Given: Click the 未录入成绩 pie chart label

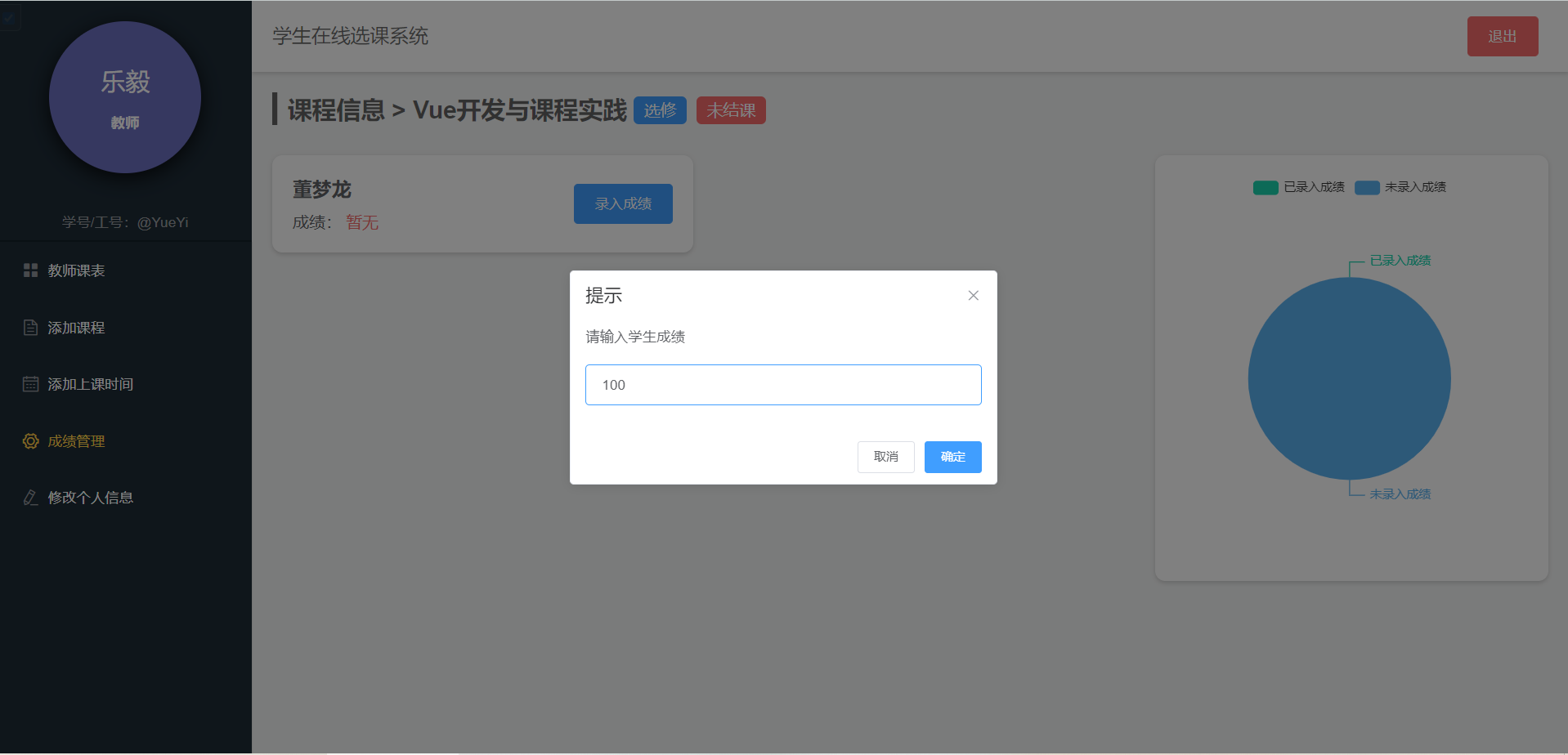Looking at the screenshot, I should pos(1400,494).
